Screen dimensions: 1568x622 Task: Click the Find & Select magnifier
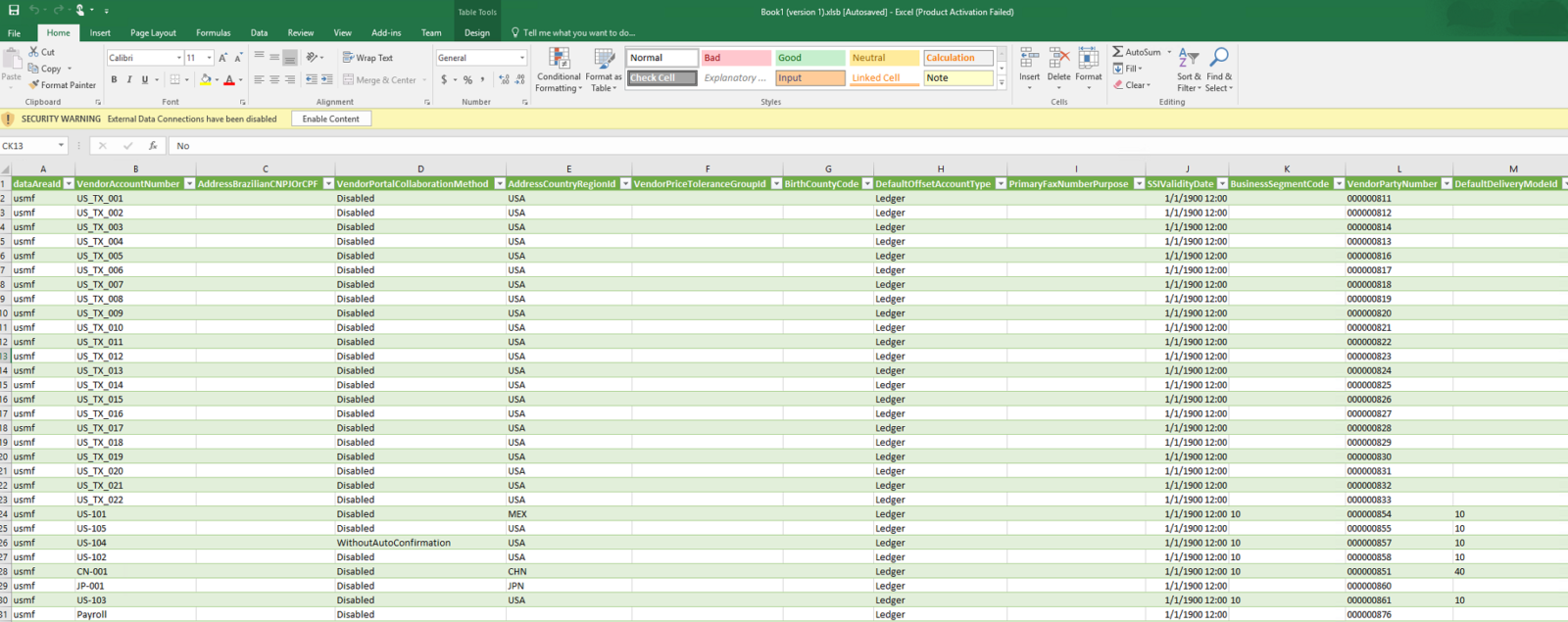1219,59
